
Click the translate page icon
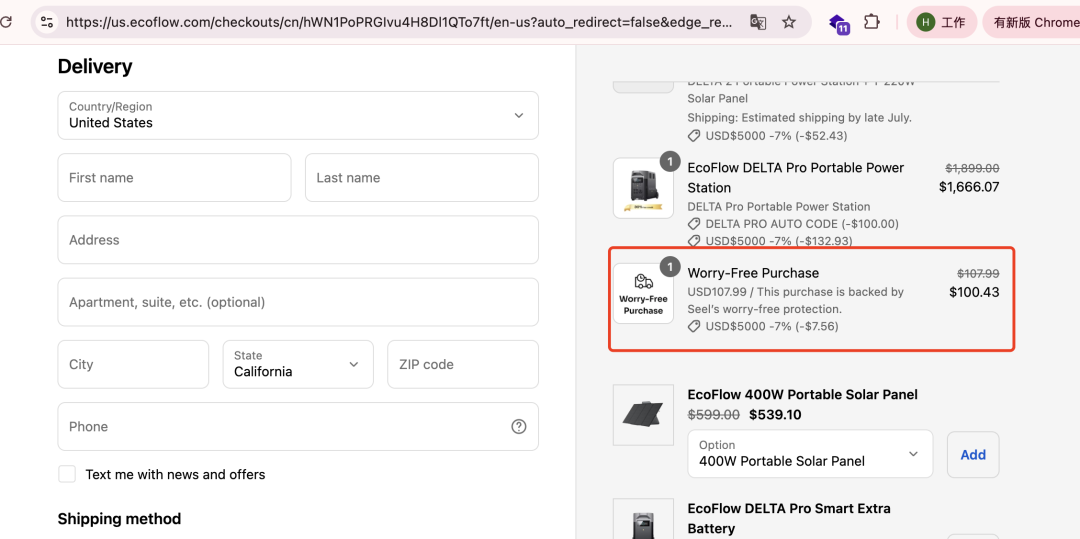pos(758,22)
